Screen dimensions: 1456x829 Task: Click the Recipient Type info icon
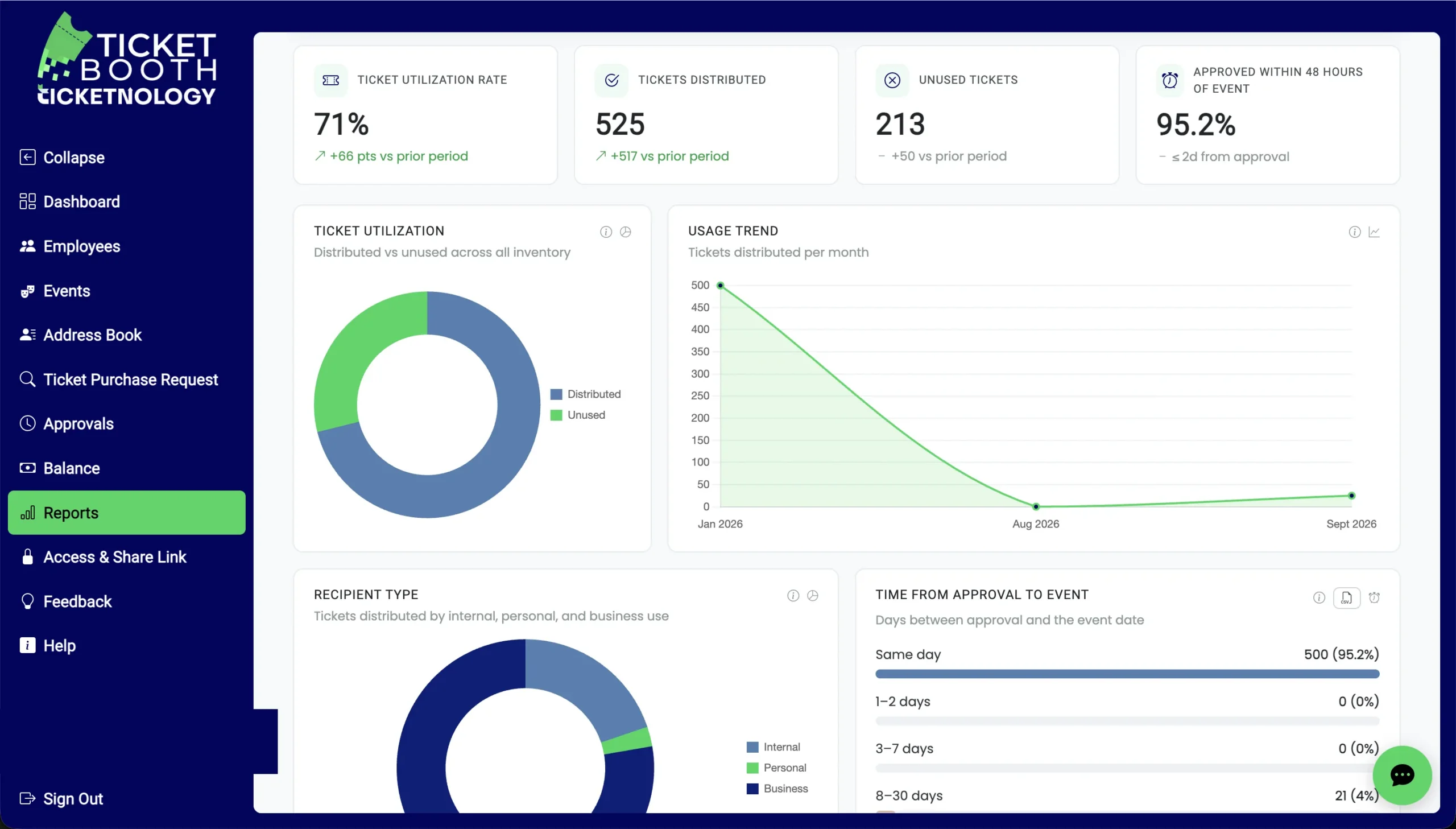793,596
